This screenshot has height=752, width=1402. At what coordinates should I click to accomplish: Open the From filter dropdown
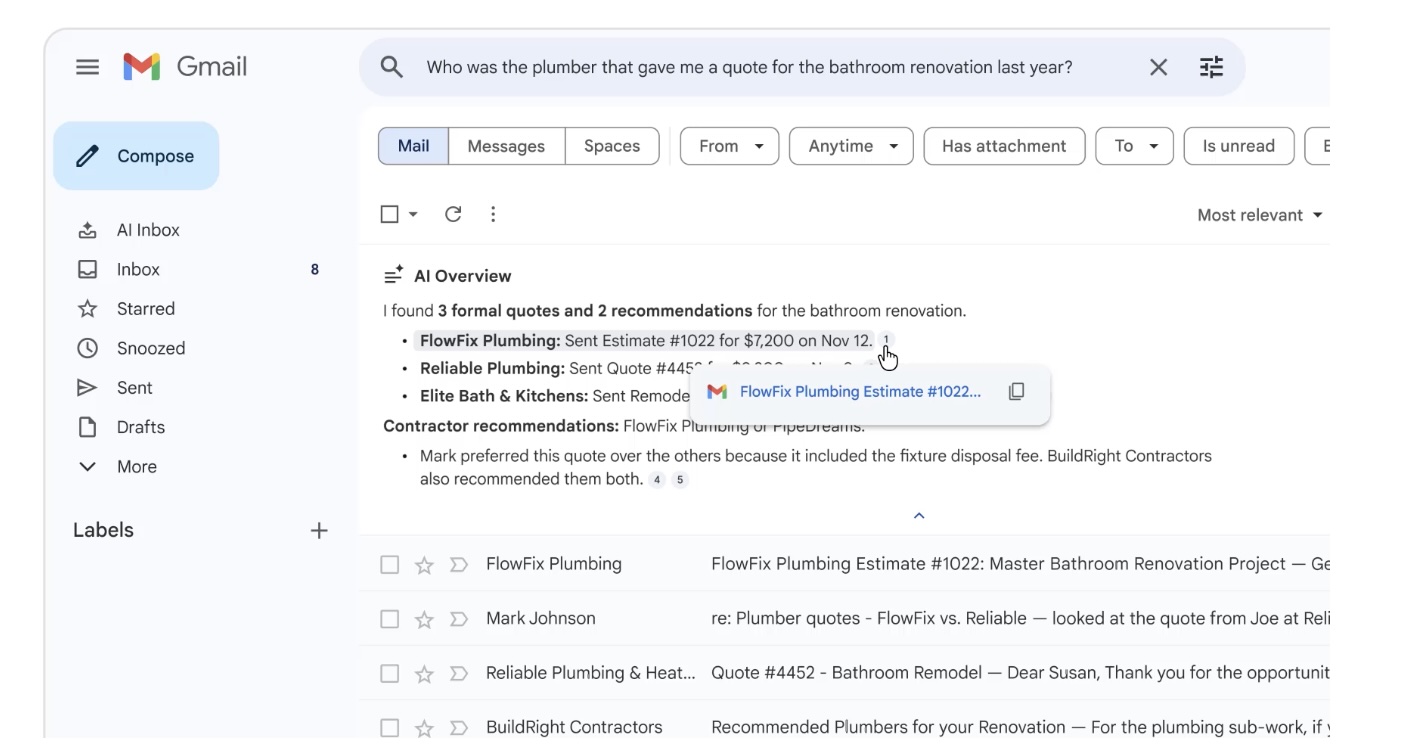[729, 146]
